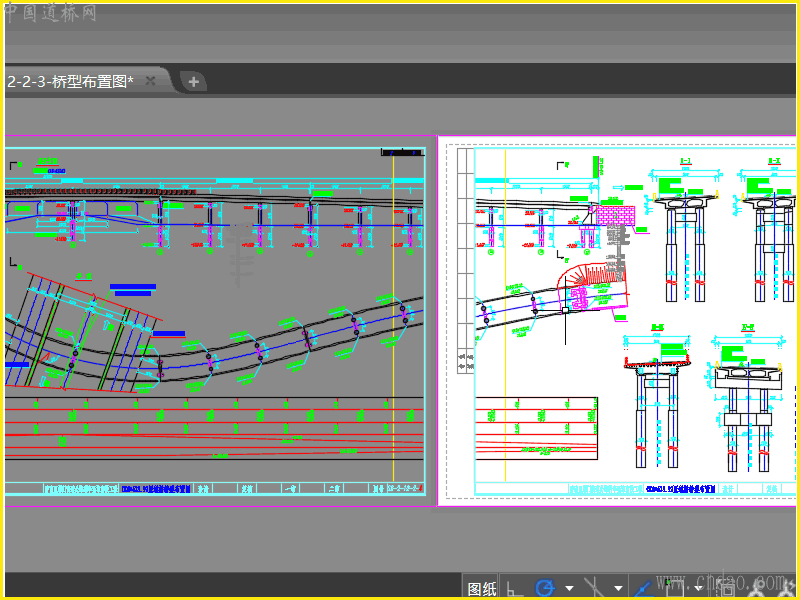
Task: Expand the polar tracking angle dropdown arrow
Action: coord(569,588)
